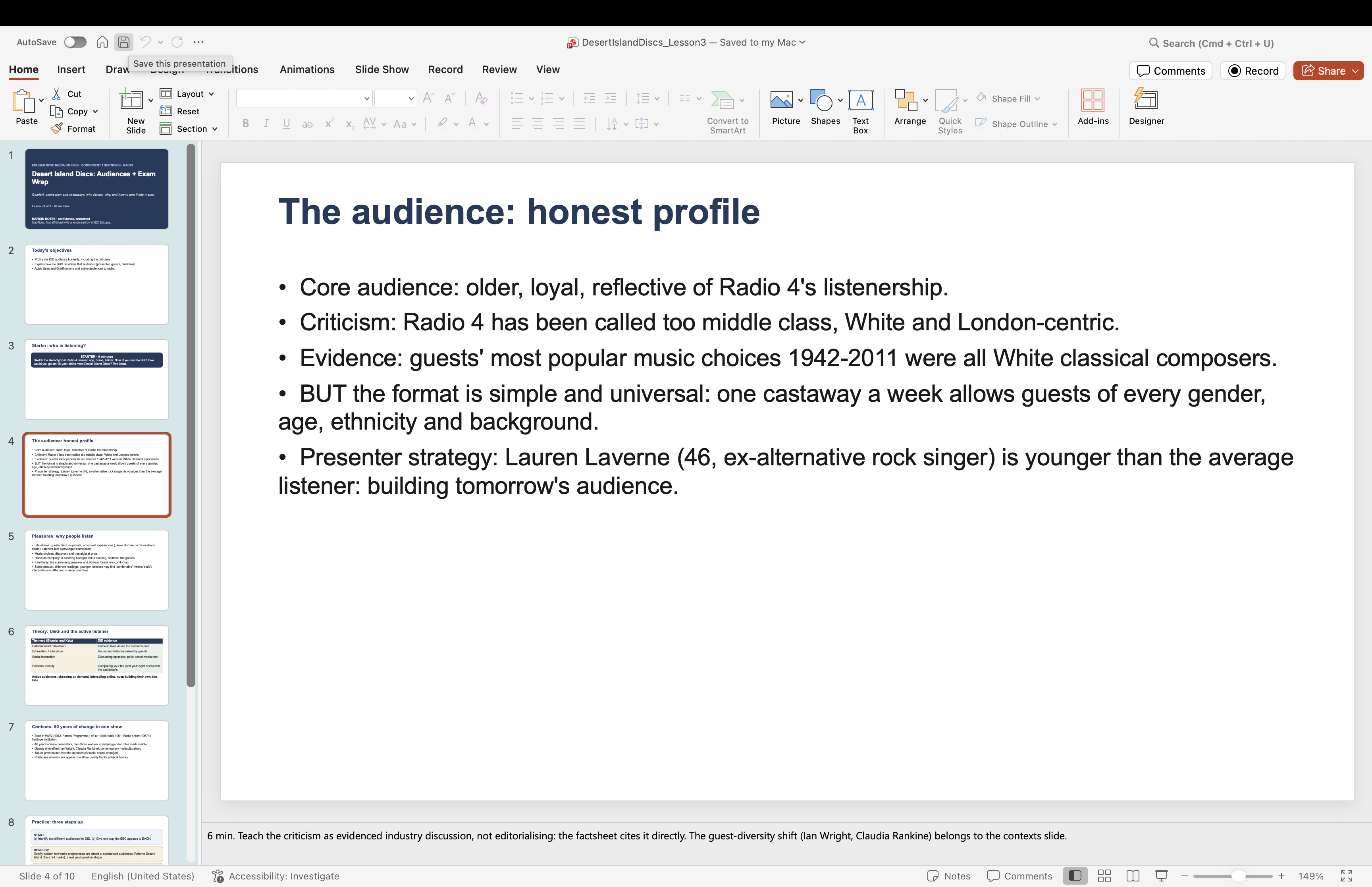The image size is (1372, 887).
Task: Insert a Picture
Action: (786, 108)
